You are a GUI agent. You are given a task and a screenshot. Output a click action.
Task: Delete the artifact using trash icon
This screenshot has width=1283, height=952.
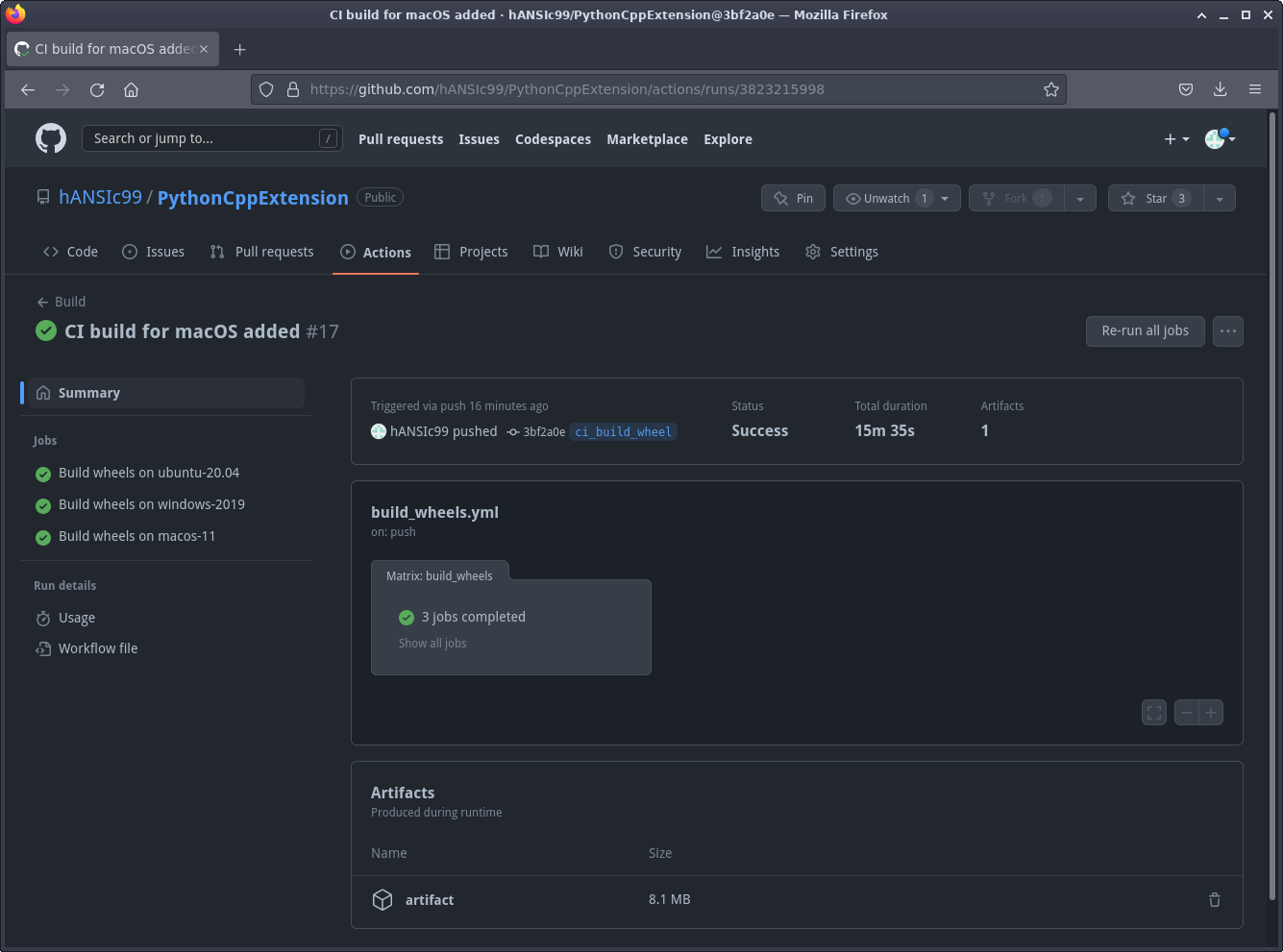1214,900
